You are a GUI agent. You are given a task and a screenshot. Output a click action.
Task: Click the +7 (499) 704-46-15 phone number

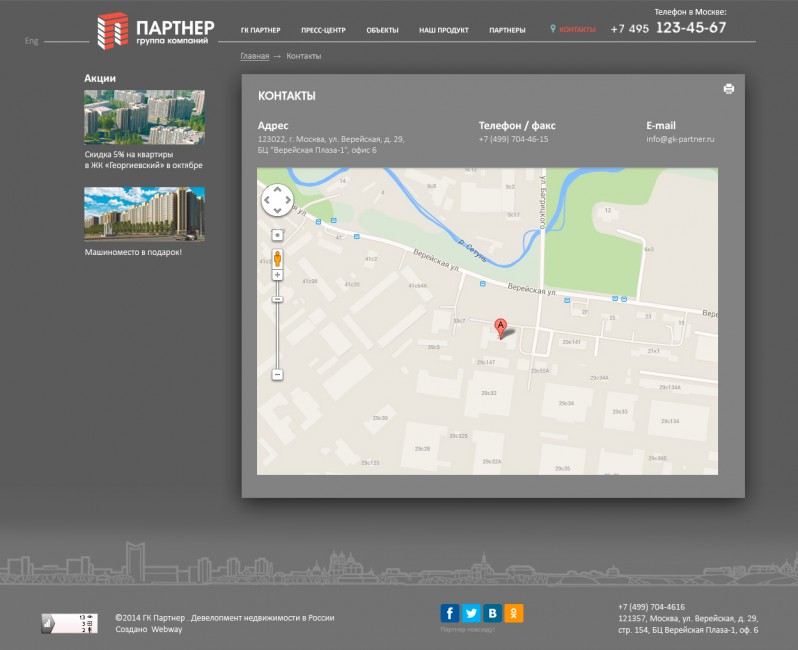pyautogui.click(x=513, y=139)
